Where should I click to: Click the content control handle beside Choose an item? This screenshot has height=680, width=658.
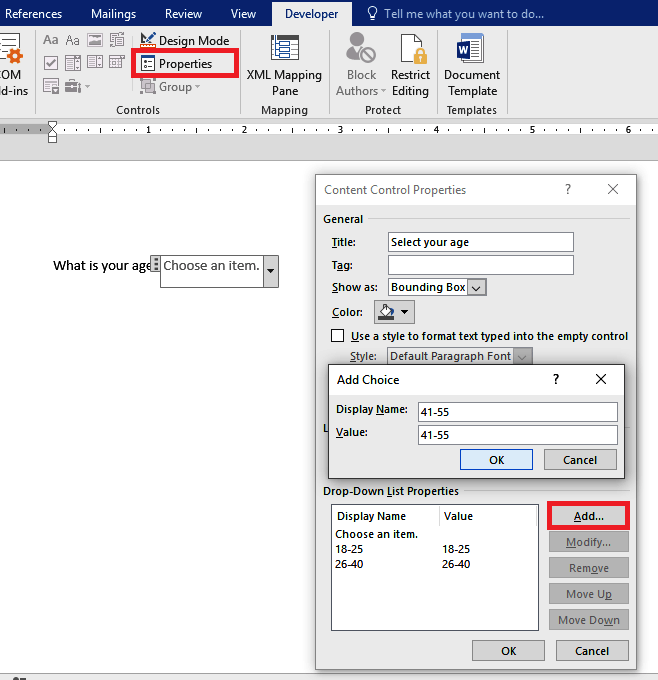click(x=155, y=264)
